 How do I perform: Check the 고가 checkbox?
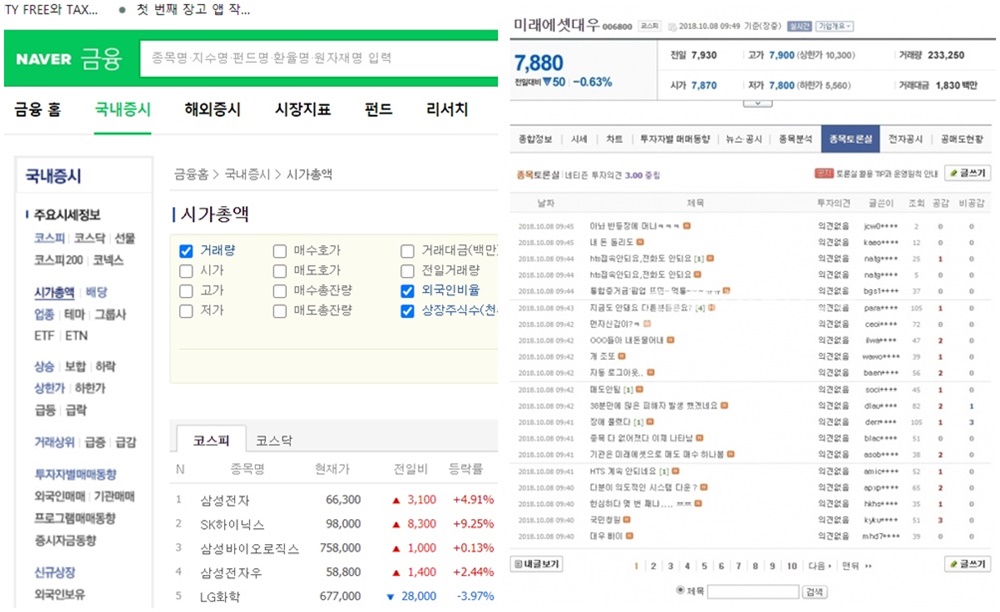tap(186, 291)
